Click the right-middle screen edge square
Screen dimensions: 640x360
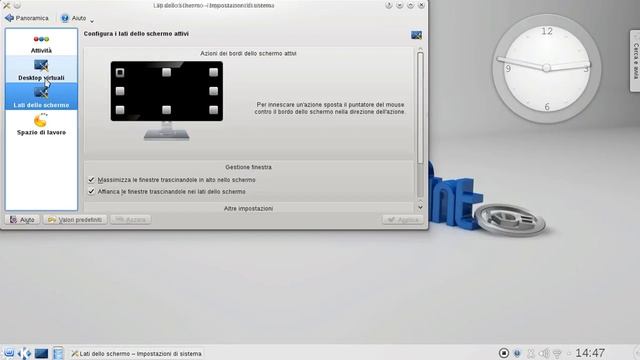(x=213, y=91)
